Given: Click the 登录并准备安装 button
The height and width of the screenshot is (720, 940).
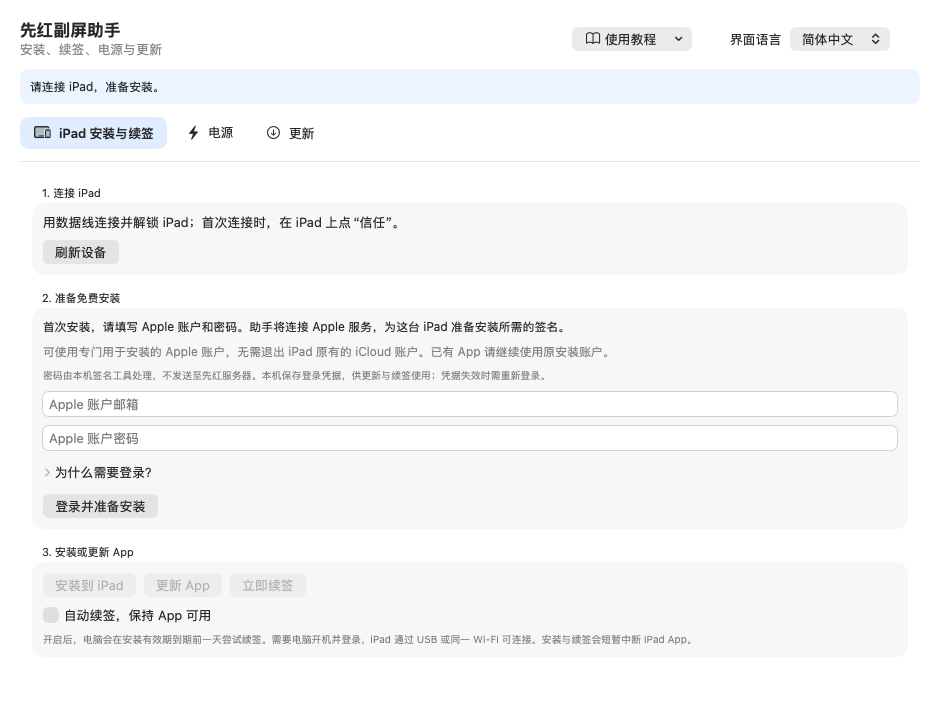Looking at the screenshot, I should coord(100,507).
